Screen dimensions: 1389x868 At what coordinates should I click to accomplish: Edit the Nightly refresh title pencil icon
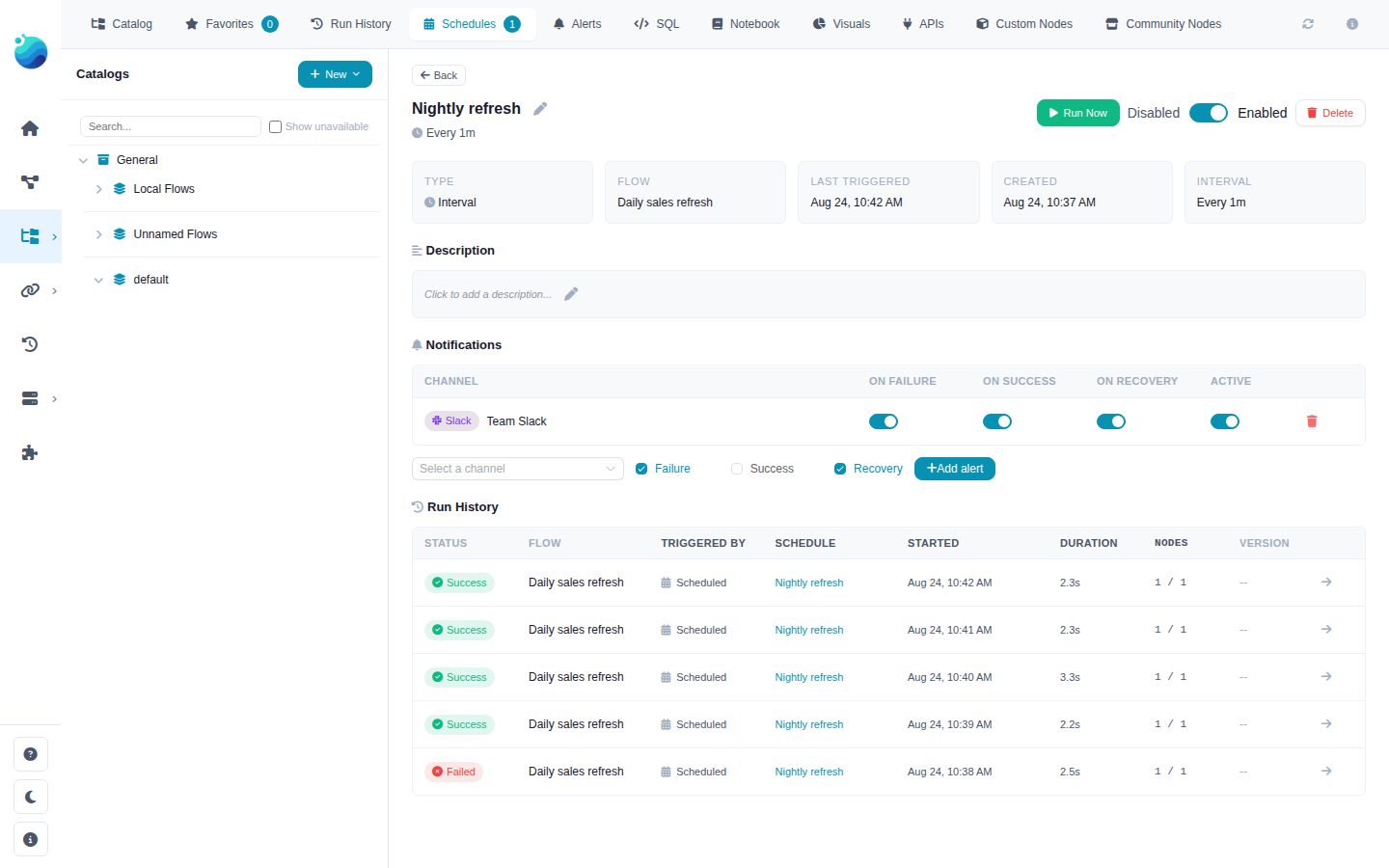click(x=540, y=109)
